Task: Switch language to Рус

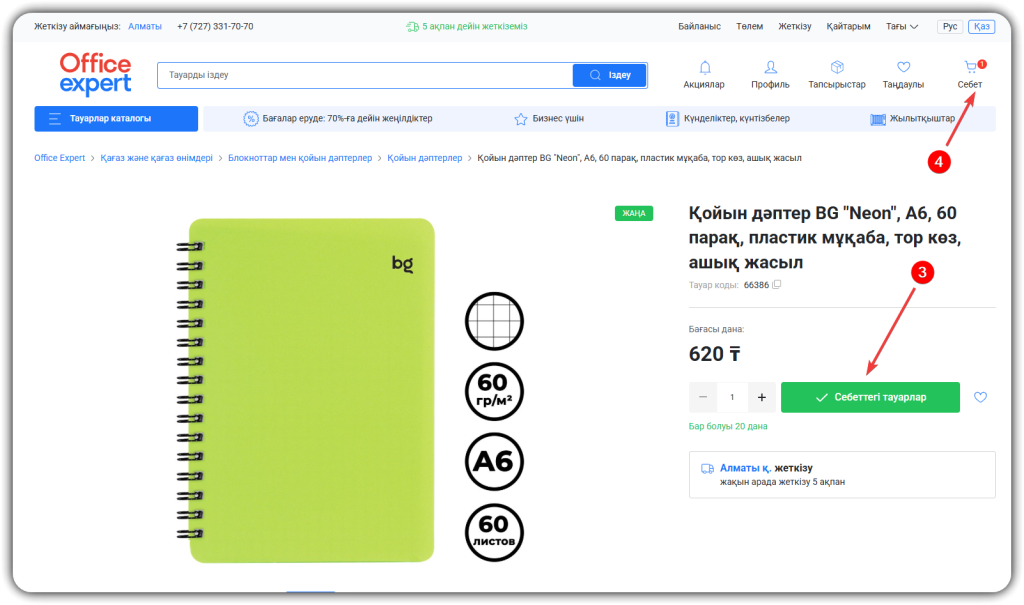Action: tap(950, 27)
